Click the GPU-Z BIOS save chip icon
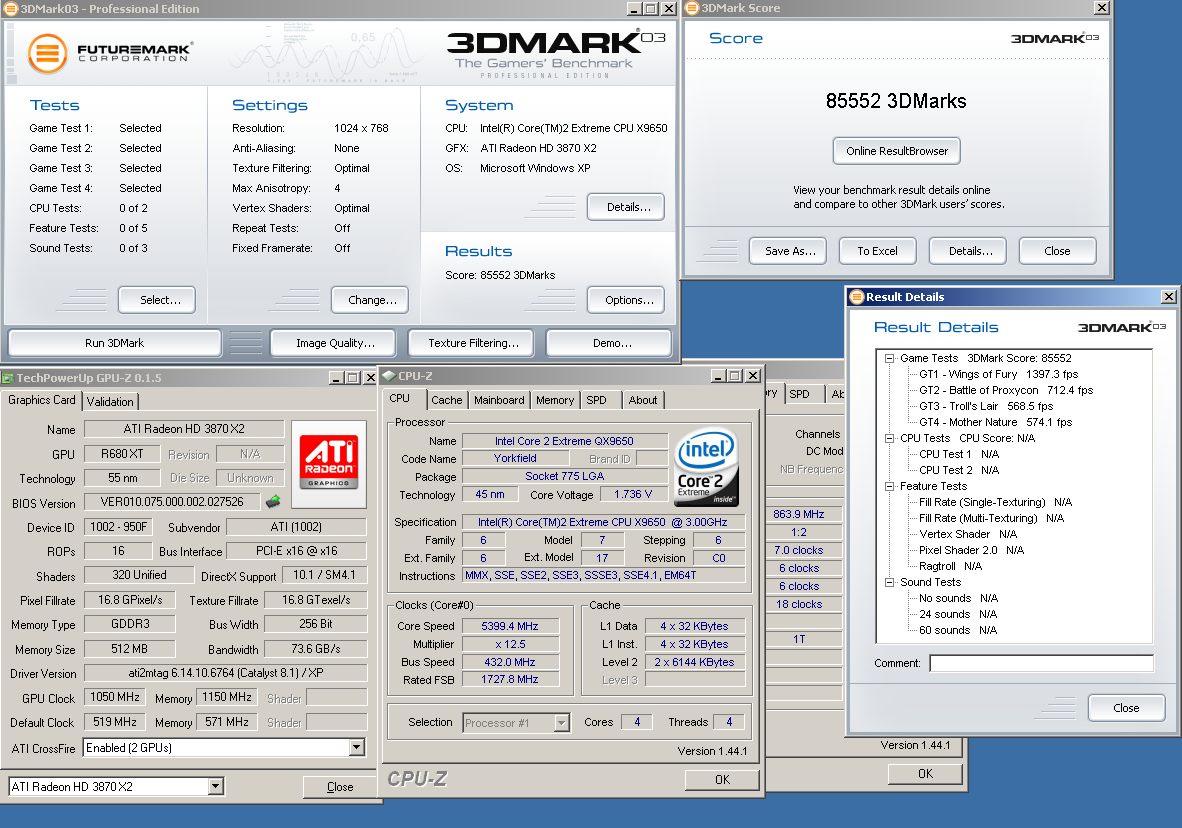Viewport: 1182px width, 828px height. [273, 501]
